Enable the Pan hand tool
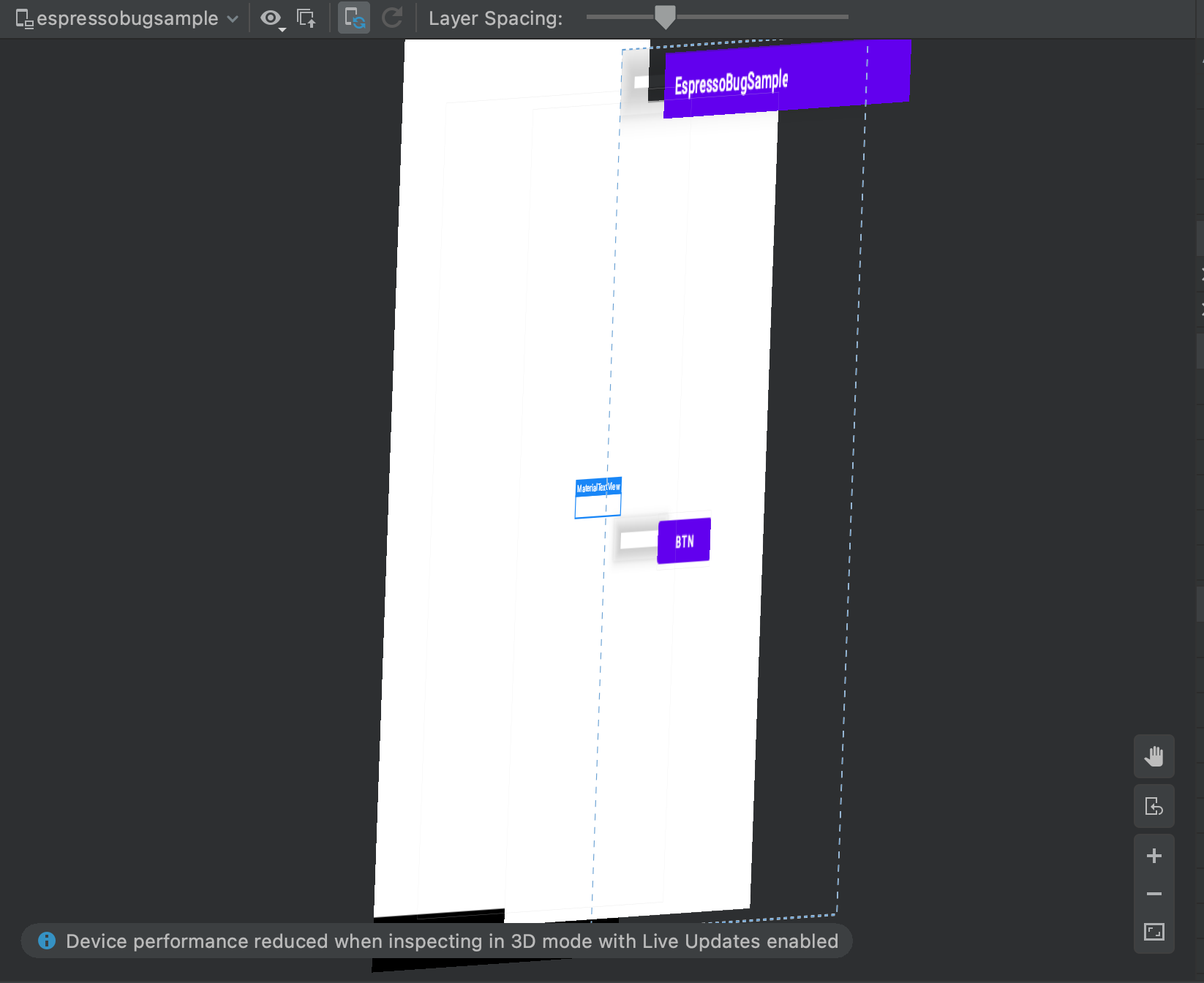This screenshot has height=983, width=1204. (1154, 756)
